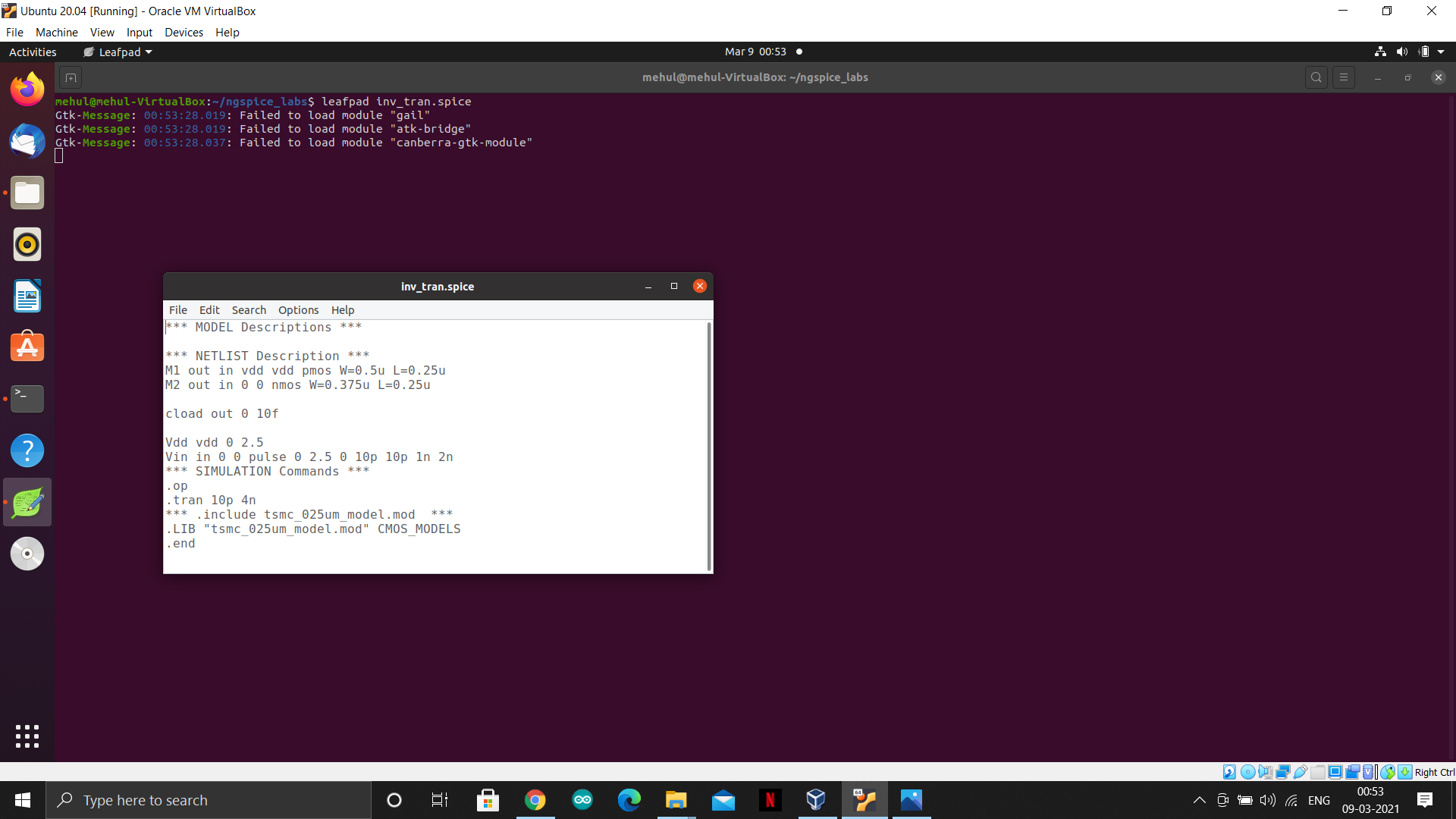
Task: Open the Ubuntu system status menu via its arrow
Action: click(x=1442, y=52)
